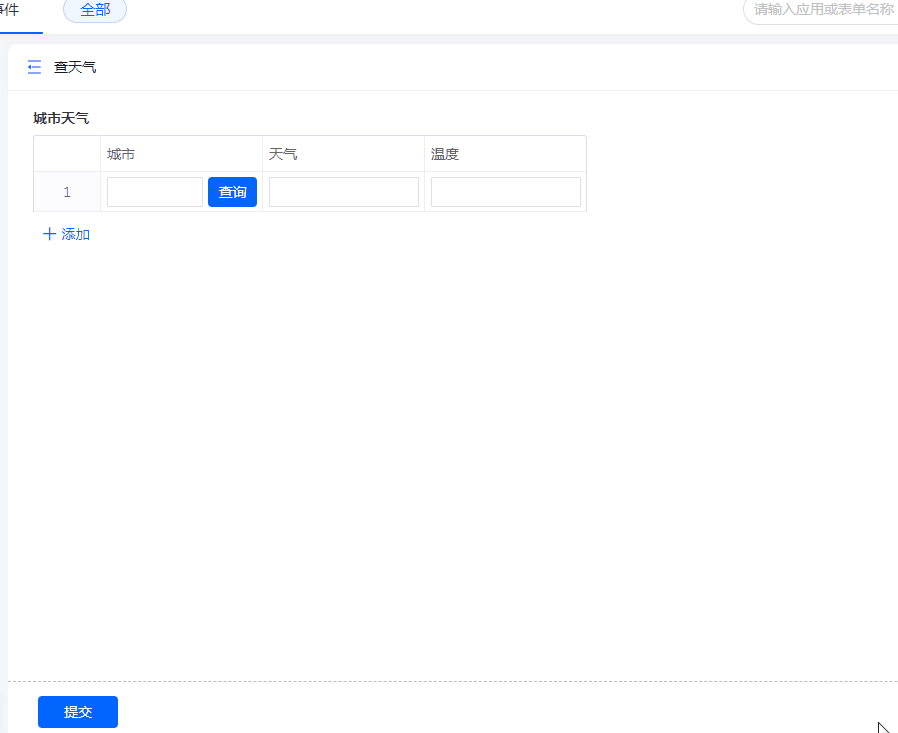The width and height of the screenshot is (898, 733).
Task: Click the 城市天气 section label
Action: (x=61, y=118)
